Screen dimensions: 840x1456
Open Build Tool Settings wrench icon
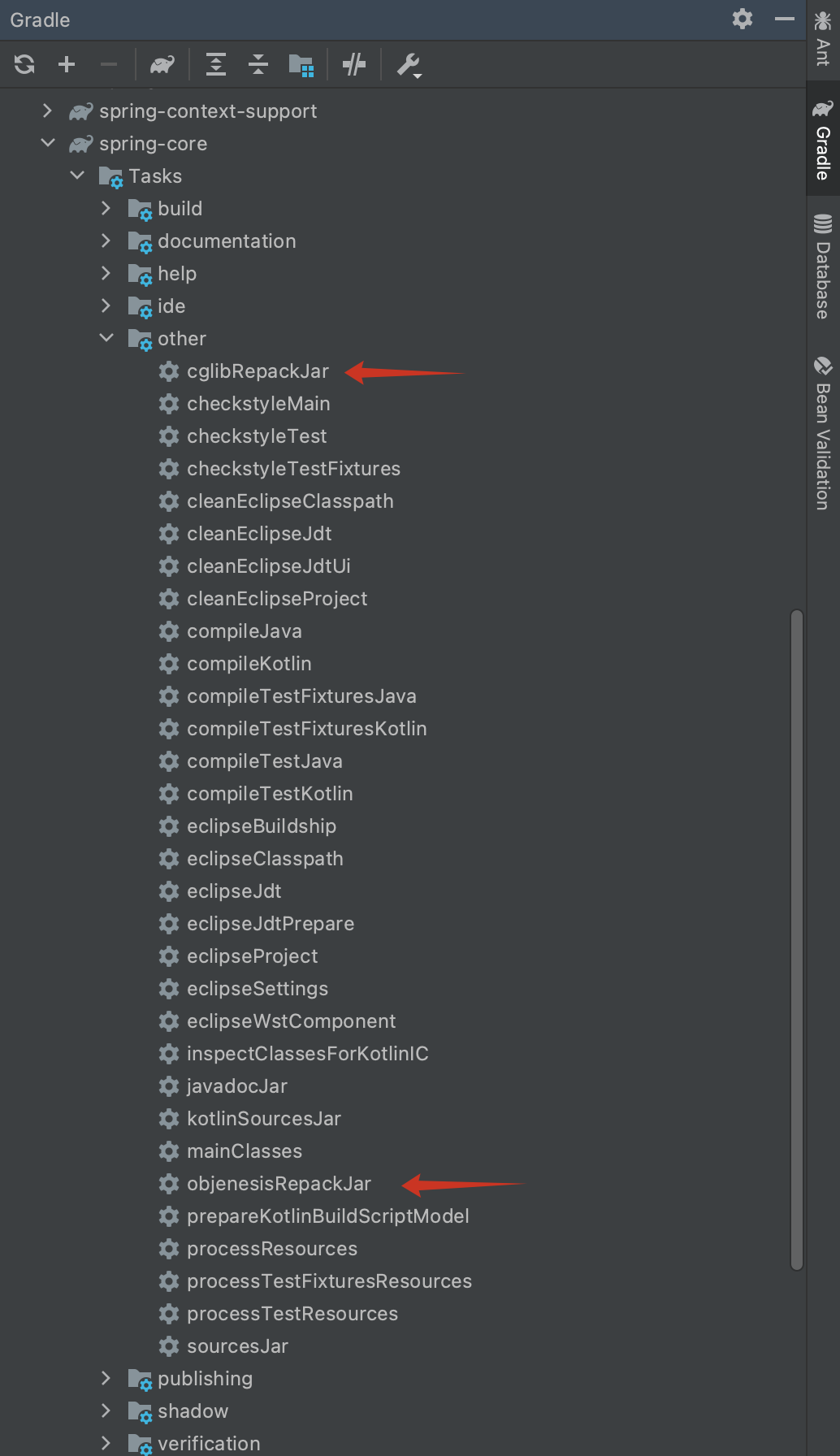click(409, 64)
